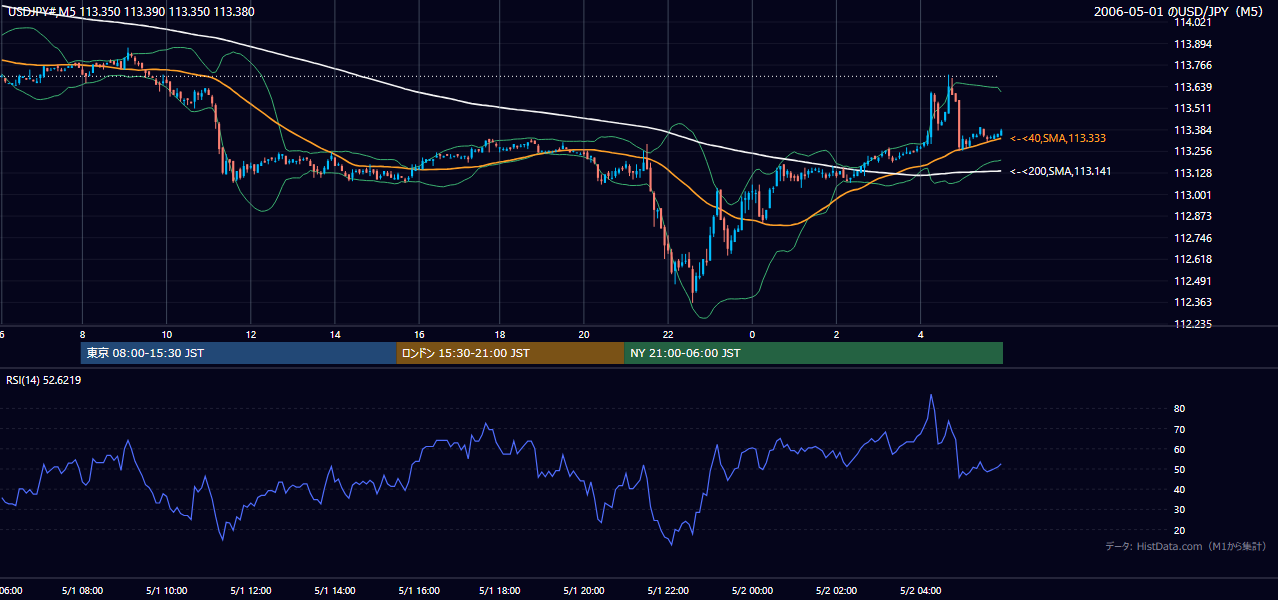Click price axis value 113.001
The width and height of the screenshot is (1278, 600).
point(1194,195)
